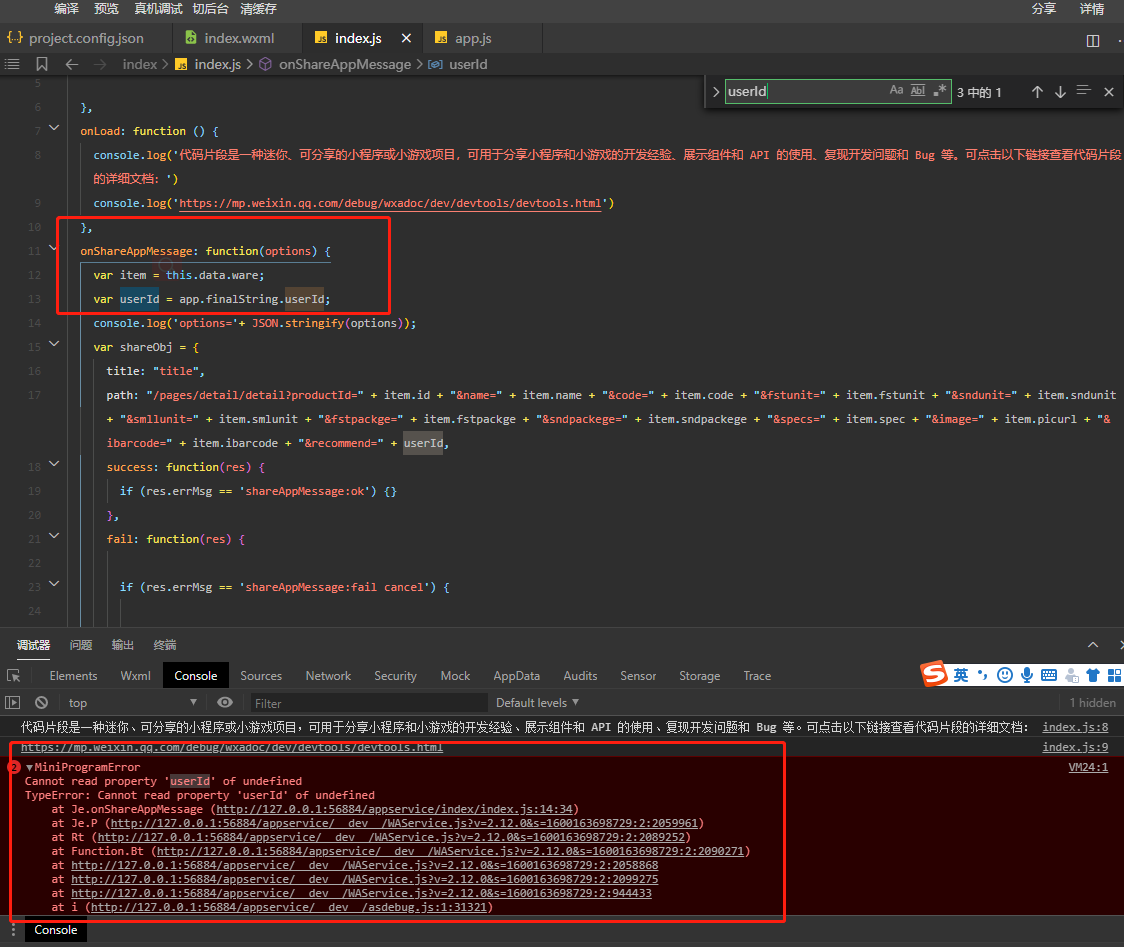The height and width of the screenshot is (947, 1124).
Task: Click the bookmark icon
Action: (42, 64)
